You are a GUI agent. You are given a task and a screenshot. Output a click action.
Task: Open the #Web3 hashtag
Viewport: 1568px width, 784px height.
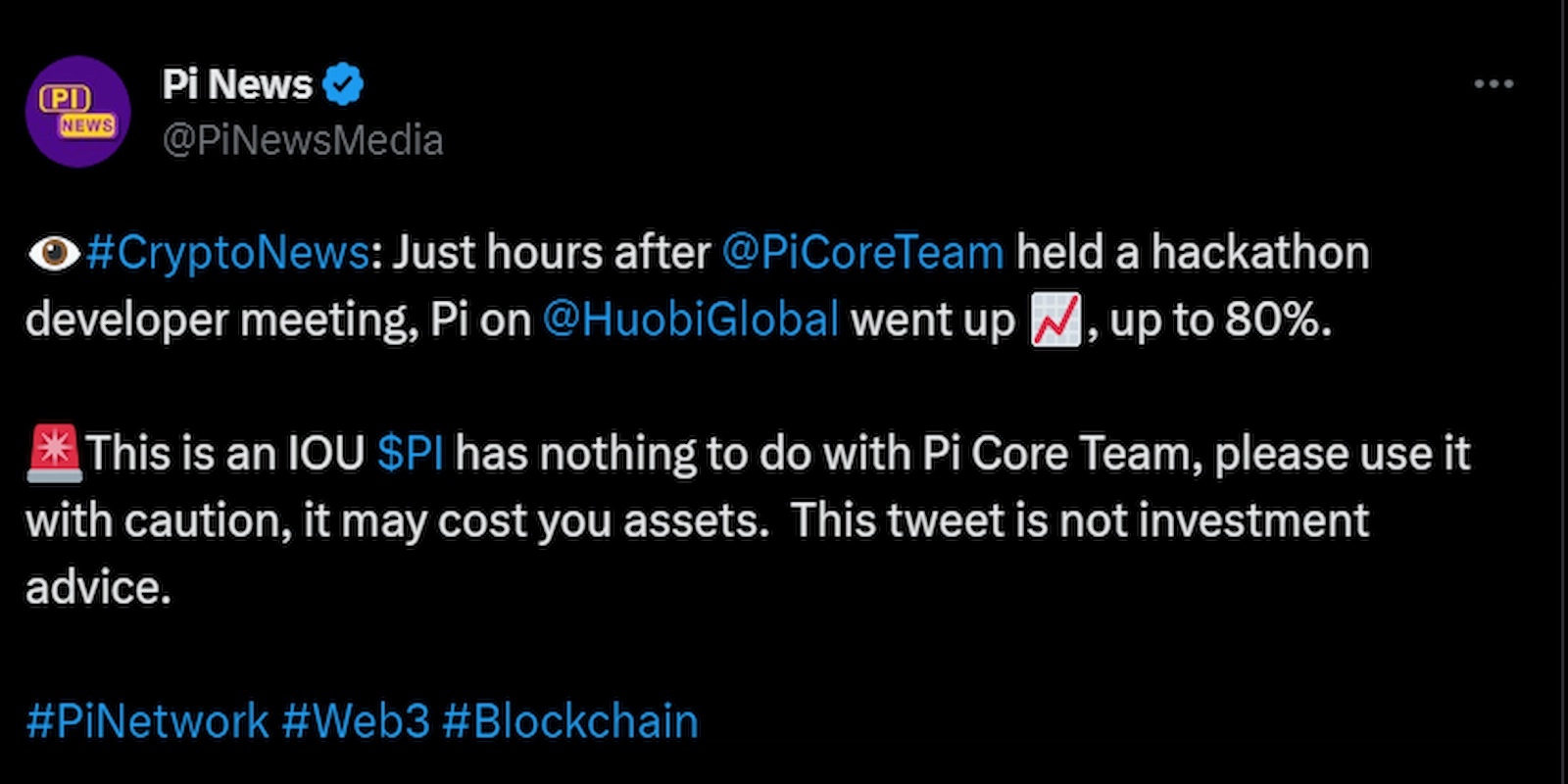(x=356, y=721)
